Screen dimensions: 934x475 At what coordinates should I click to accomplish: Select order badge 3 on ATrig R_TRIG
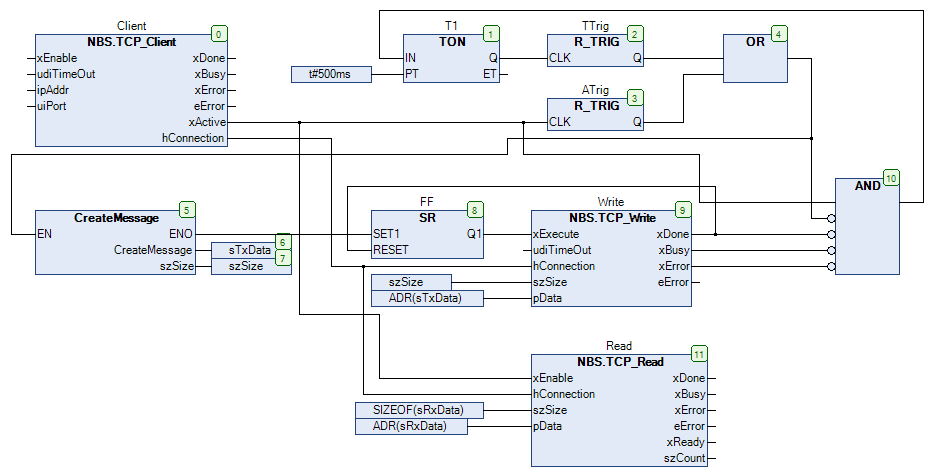tap(635, 97)
